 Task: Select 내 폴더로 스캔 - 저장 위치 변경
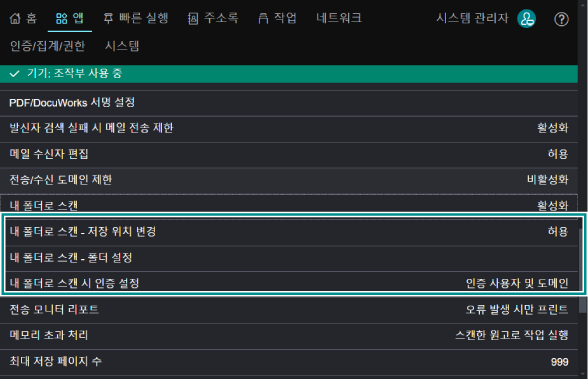291,232
